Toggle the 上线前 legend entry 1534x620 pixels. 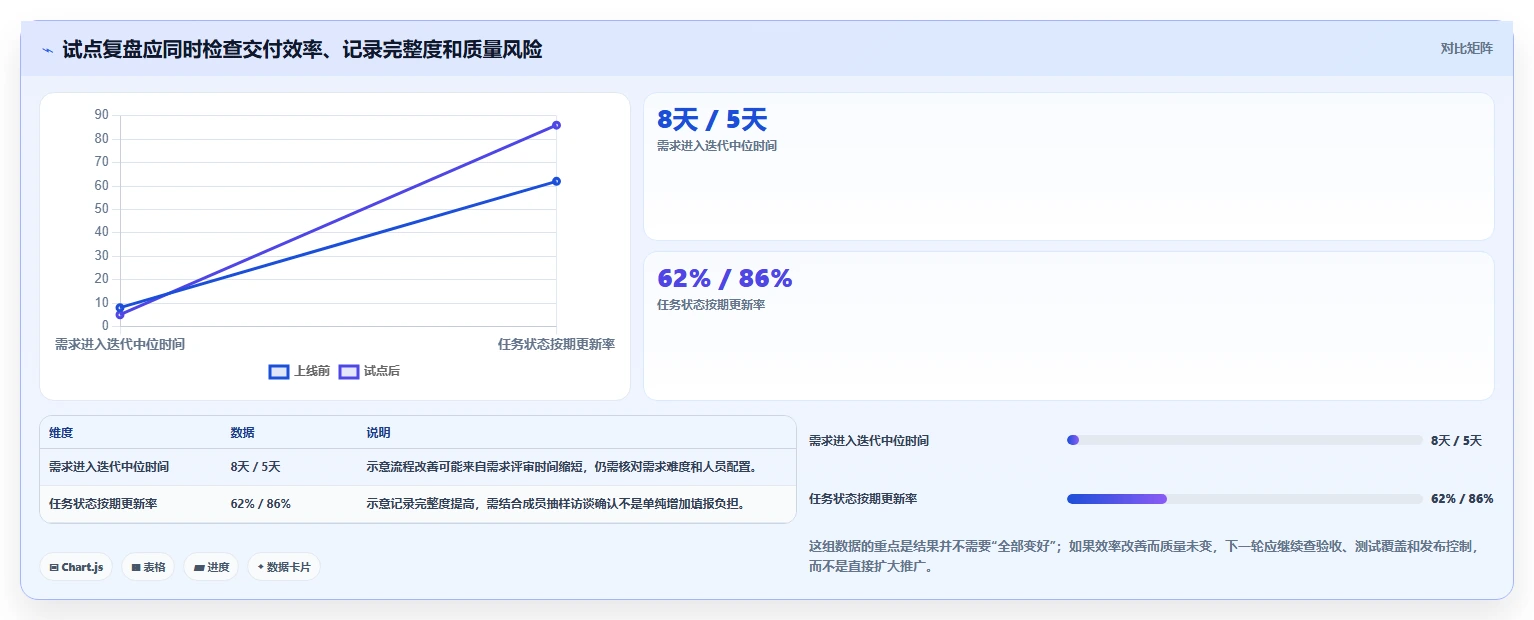[x=299, y=371]
